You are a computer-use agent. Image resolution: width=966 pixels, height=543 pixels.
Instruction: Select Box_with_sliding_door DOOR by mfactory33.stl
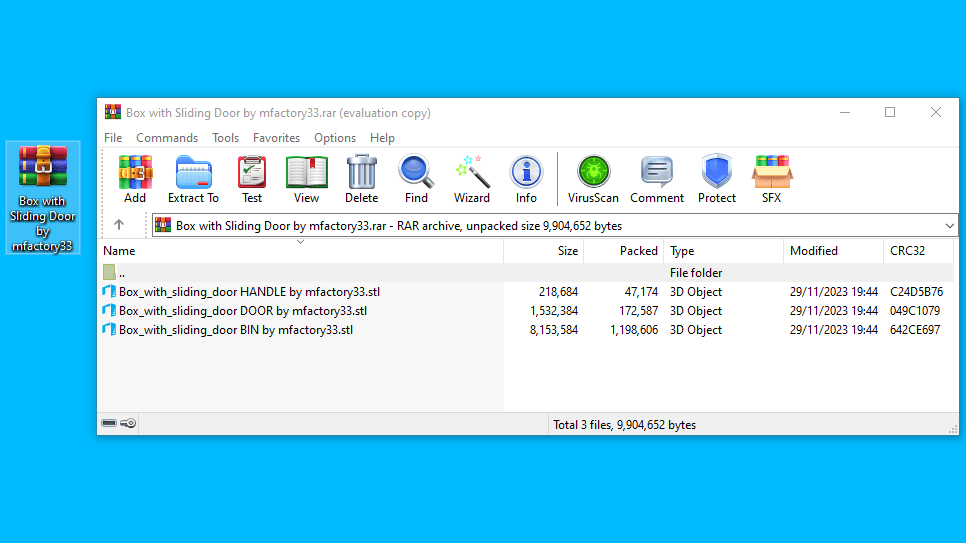pos(243,311)
